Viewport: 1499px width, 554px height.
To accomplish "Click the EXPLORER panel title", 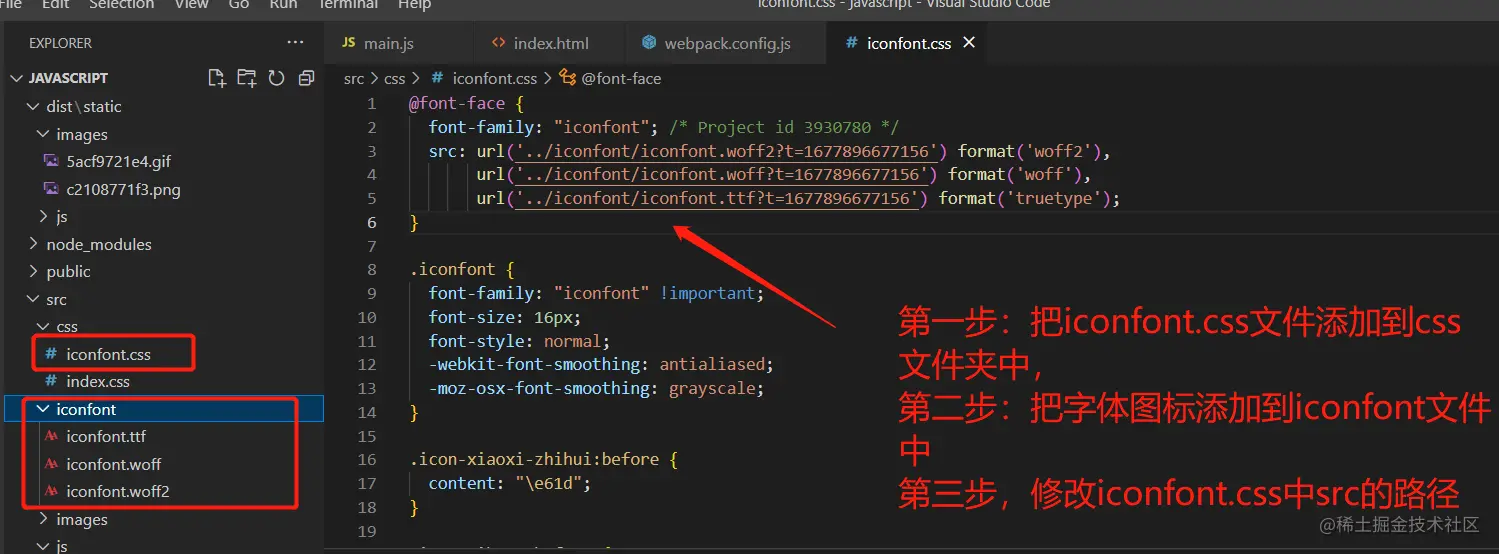I will [x=60, y=43].
